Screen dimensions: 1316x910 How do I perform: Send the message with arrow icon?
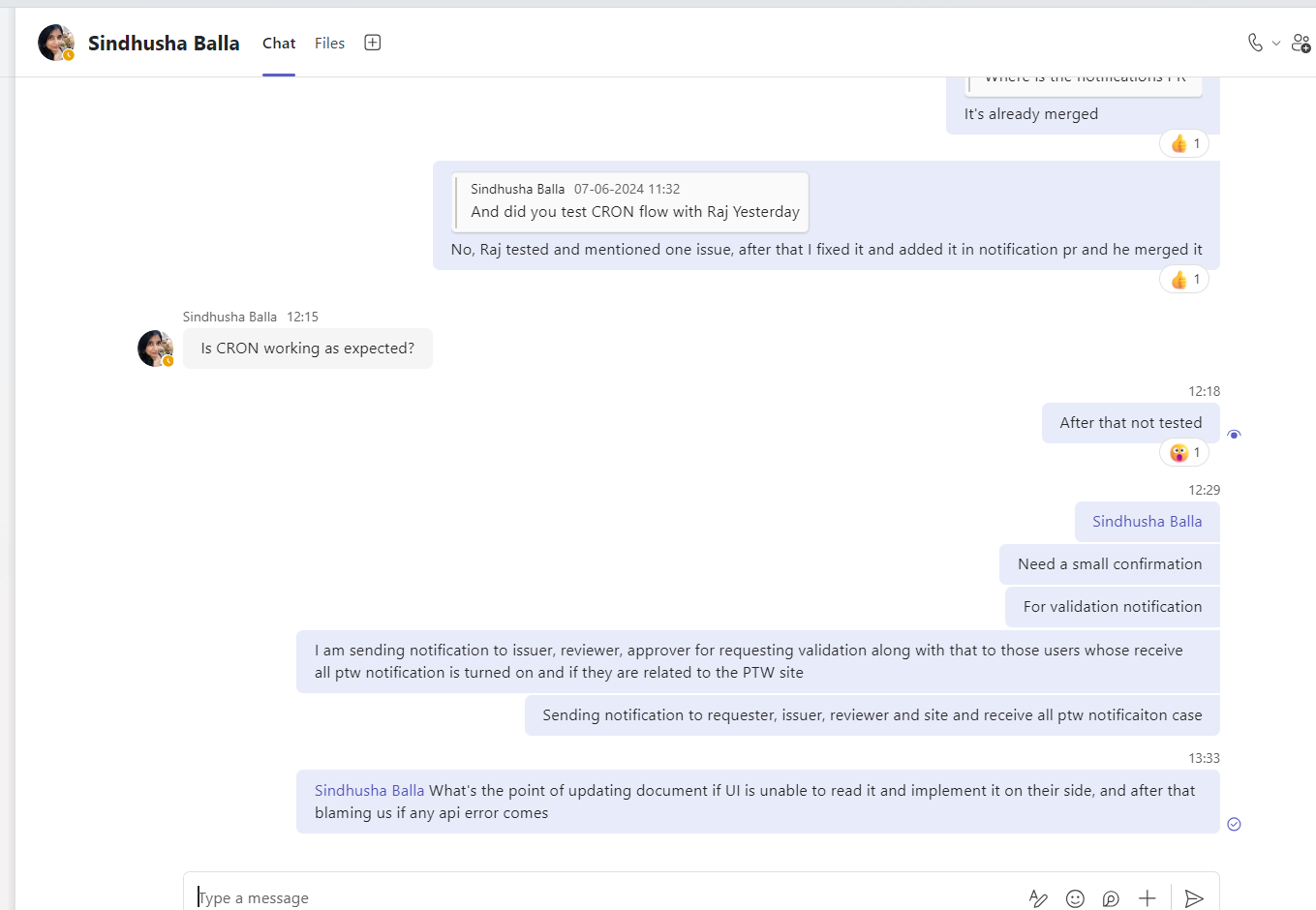tap(1194, 898)
